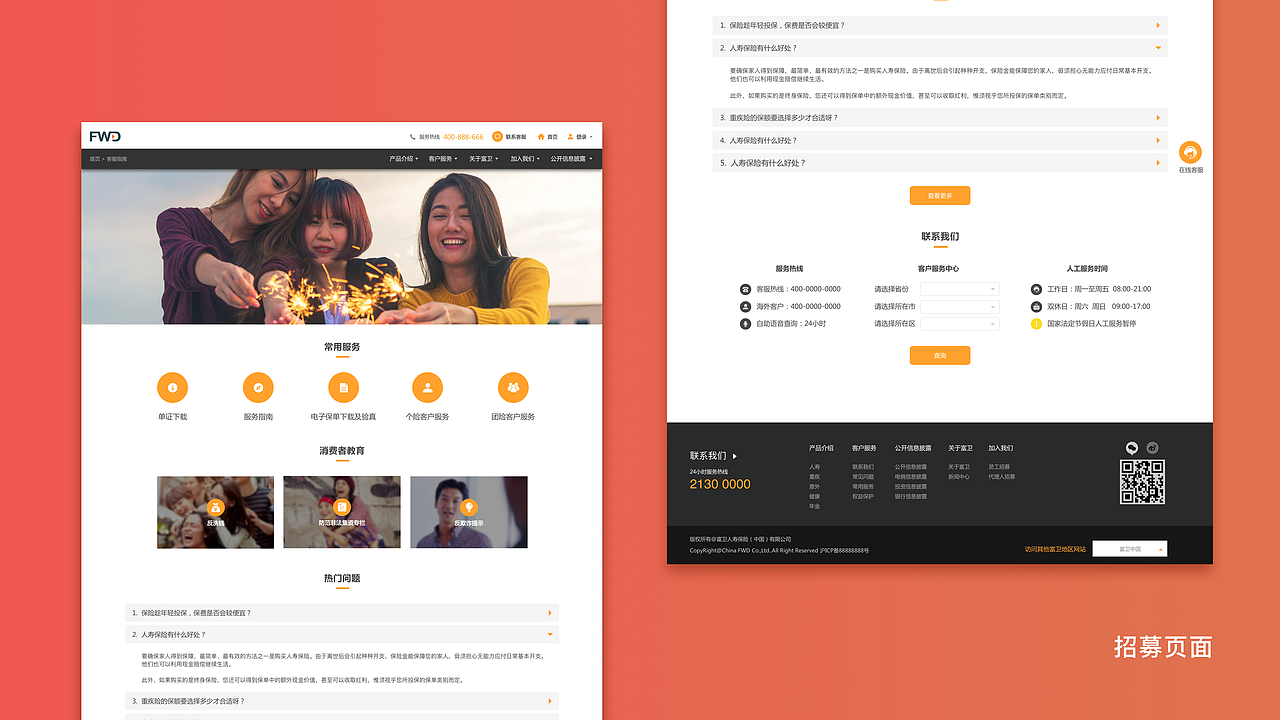The image size is (1280, 720).
Task: Click the 在线客服 floating headset icon
Action: pyautogui.click(x=1190, y=152)
